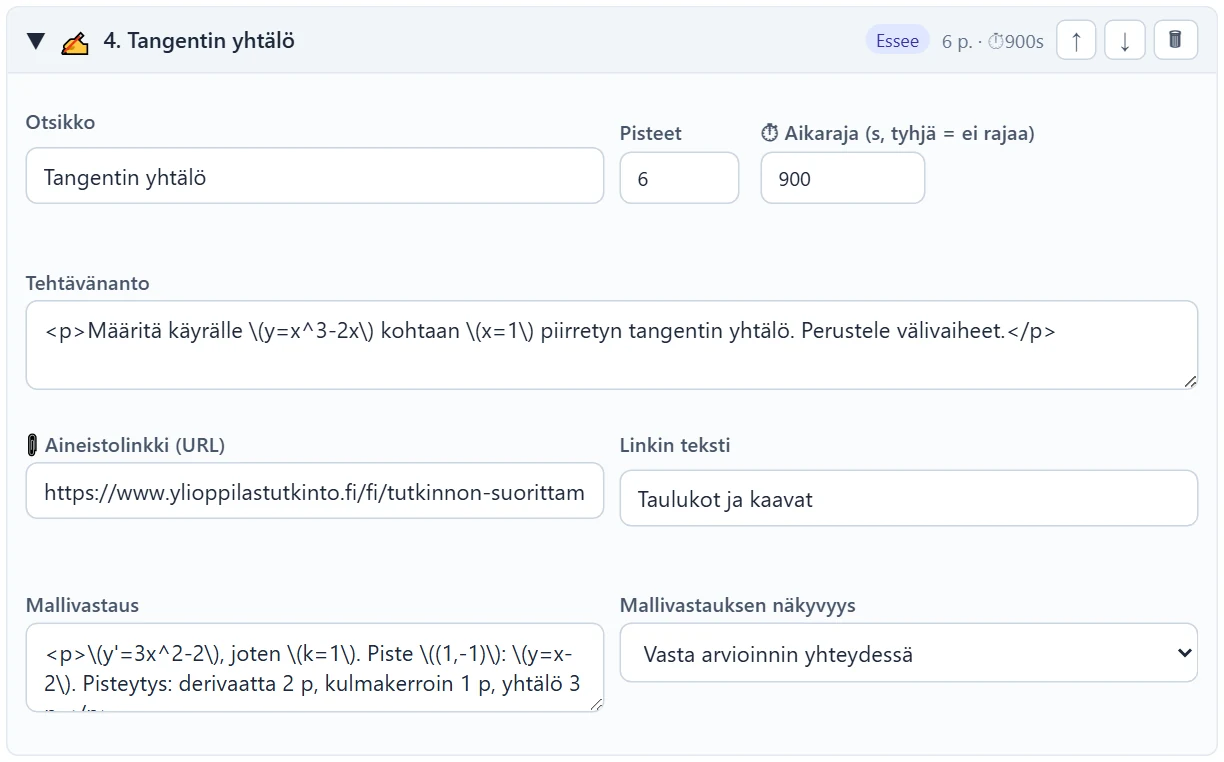Screen dimensions: 1224x762
Task: Click into the Tehtävänanto text area
Action: 611,345
